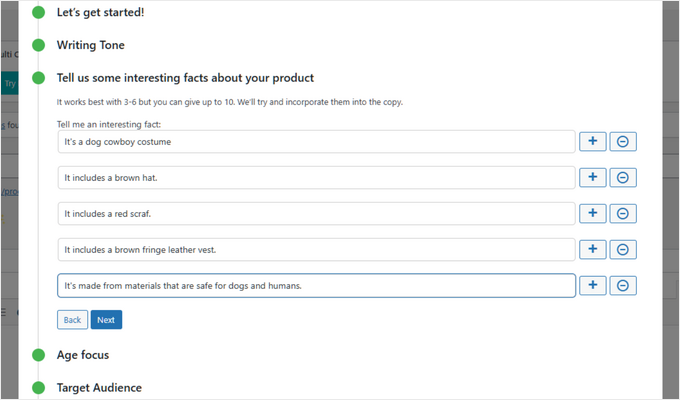Go back with the Back button
680x400 pixels.
[x=72, y=320]
